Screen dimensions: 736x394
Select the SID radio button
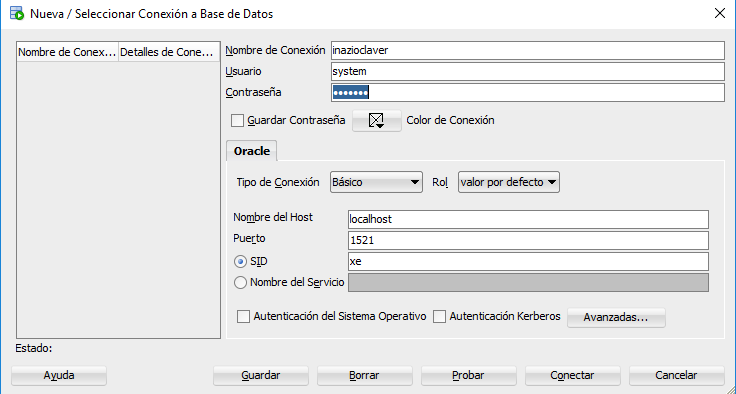tap(240, 262)
